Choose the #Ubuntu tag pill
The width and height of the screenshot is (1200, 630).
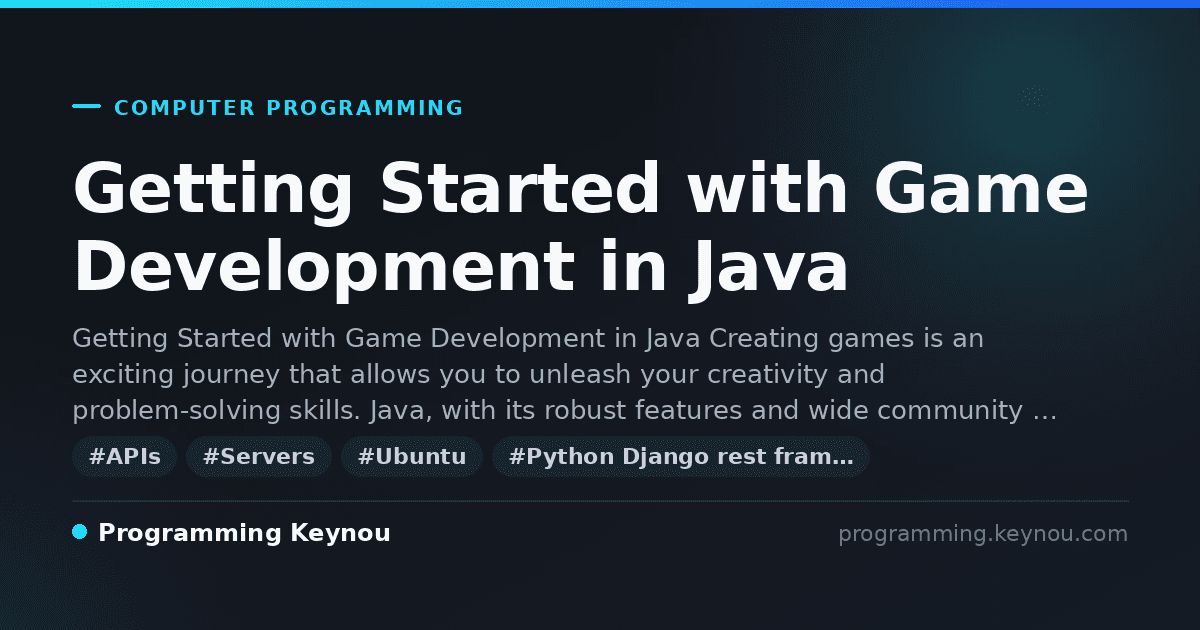[412, 457]
